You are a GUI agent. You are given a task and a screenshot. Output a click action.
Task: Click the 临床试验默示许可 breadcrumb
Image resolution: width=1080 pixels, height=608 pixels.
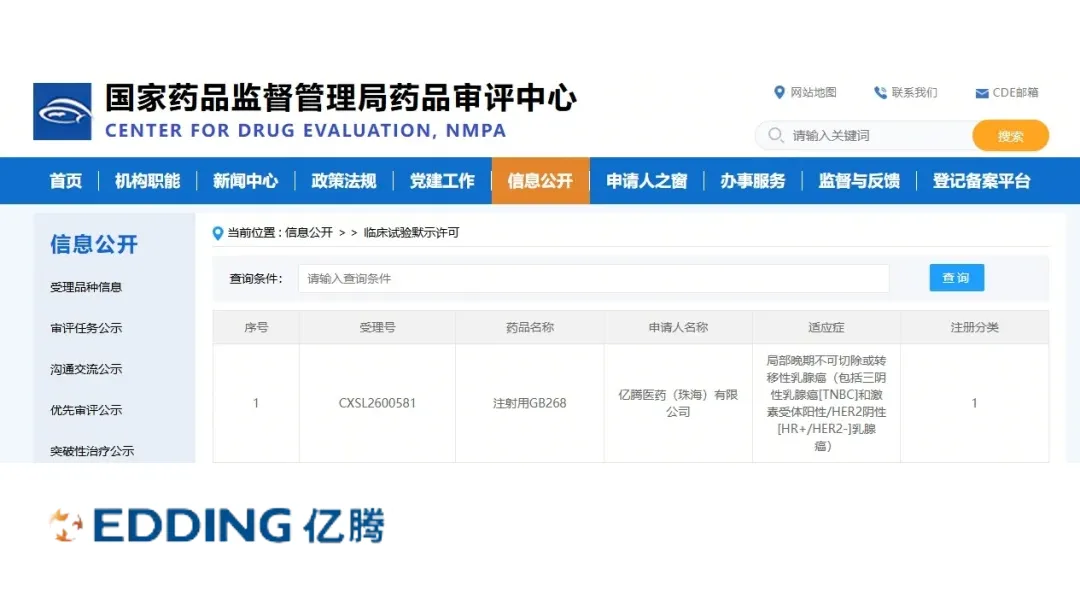tap(411, 233)
